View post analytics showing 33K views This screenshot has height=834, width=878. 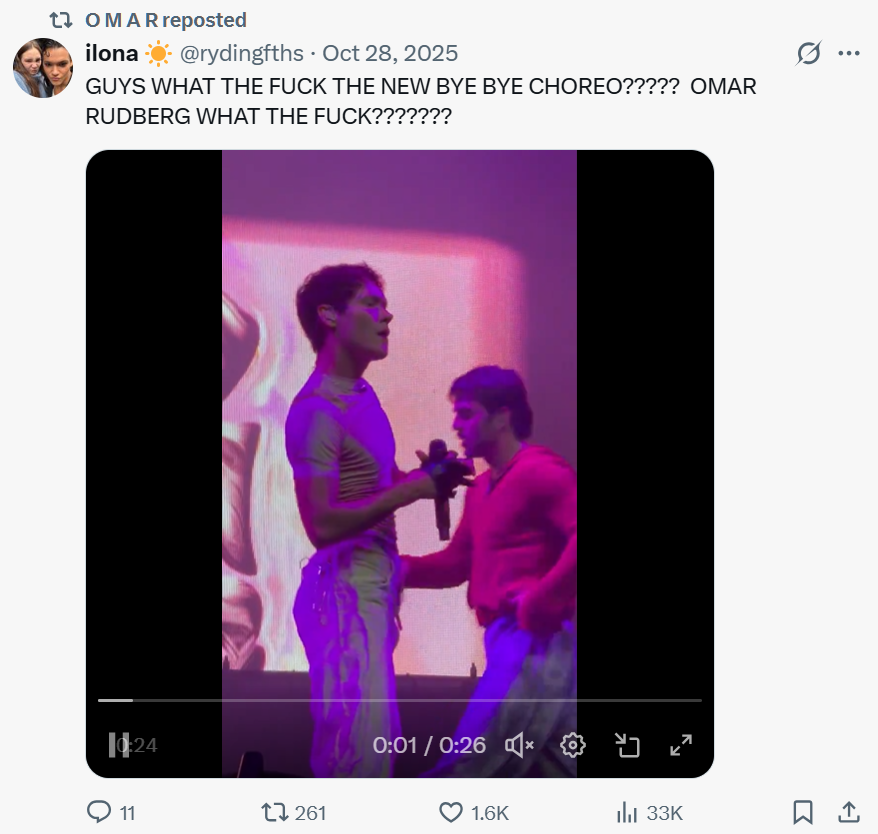tap(627, 812)
